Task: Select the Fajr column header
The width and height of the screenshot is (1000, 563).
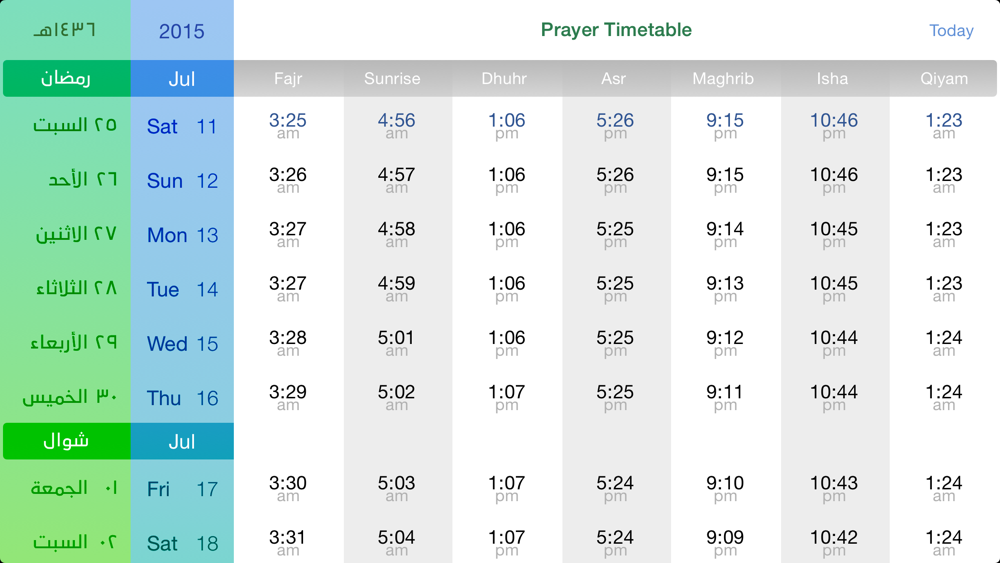Action: click(x=288, y=78)
